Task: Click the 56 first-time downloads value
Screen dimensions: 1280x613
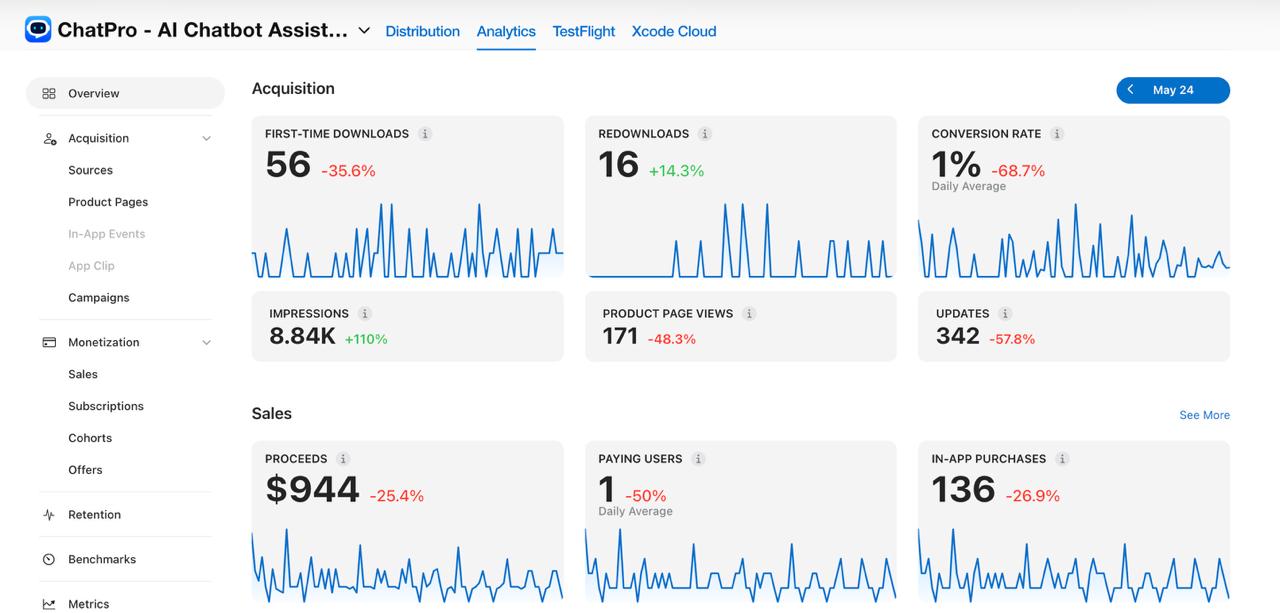Action: point(288,164)
